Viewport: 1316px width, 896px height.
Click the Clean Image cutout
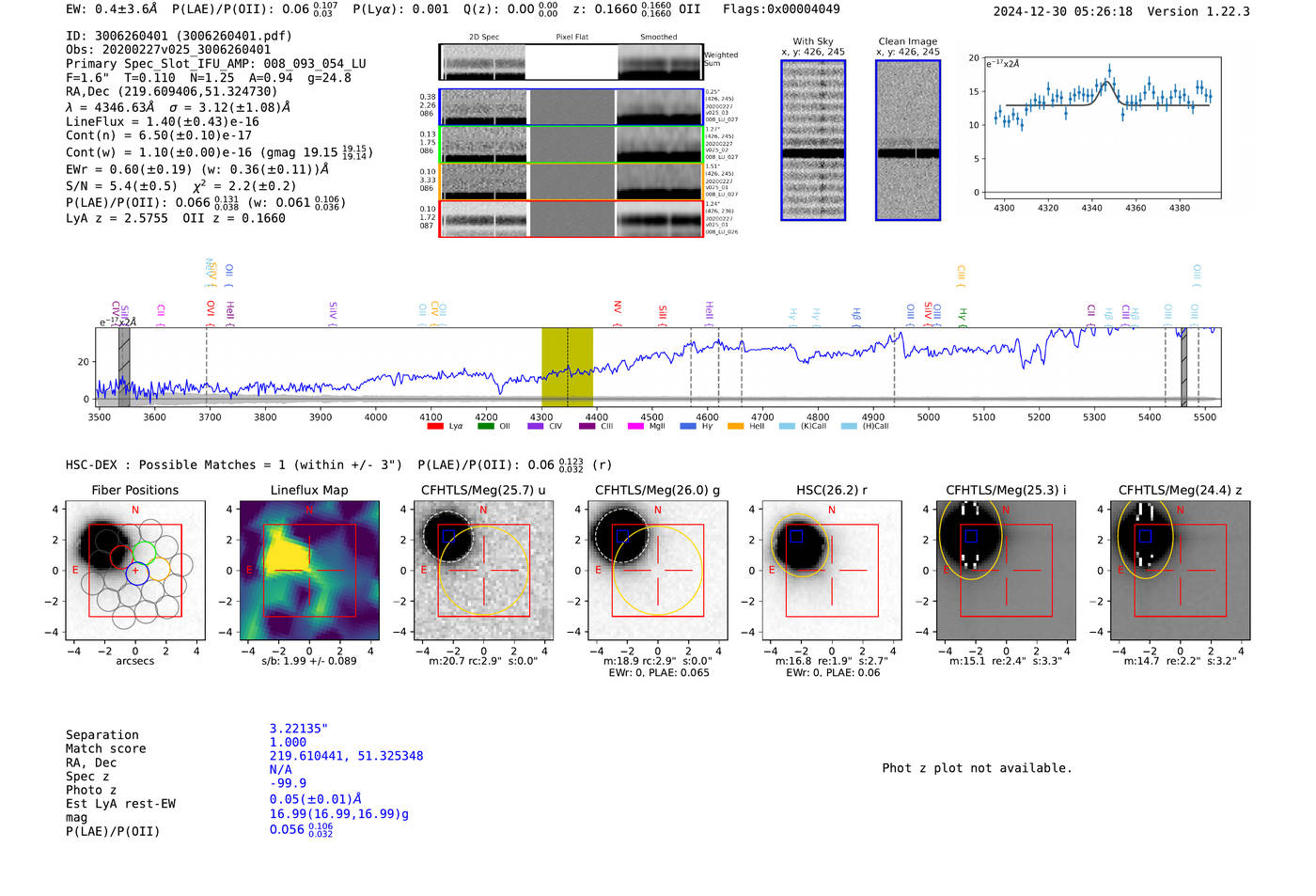(908, 140)
